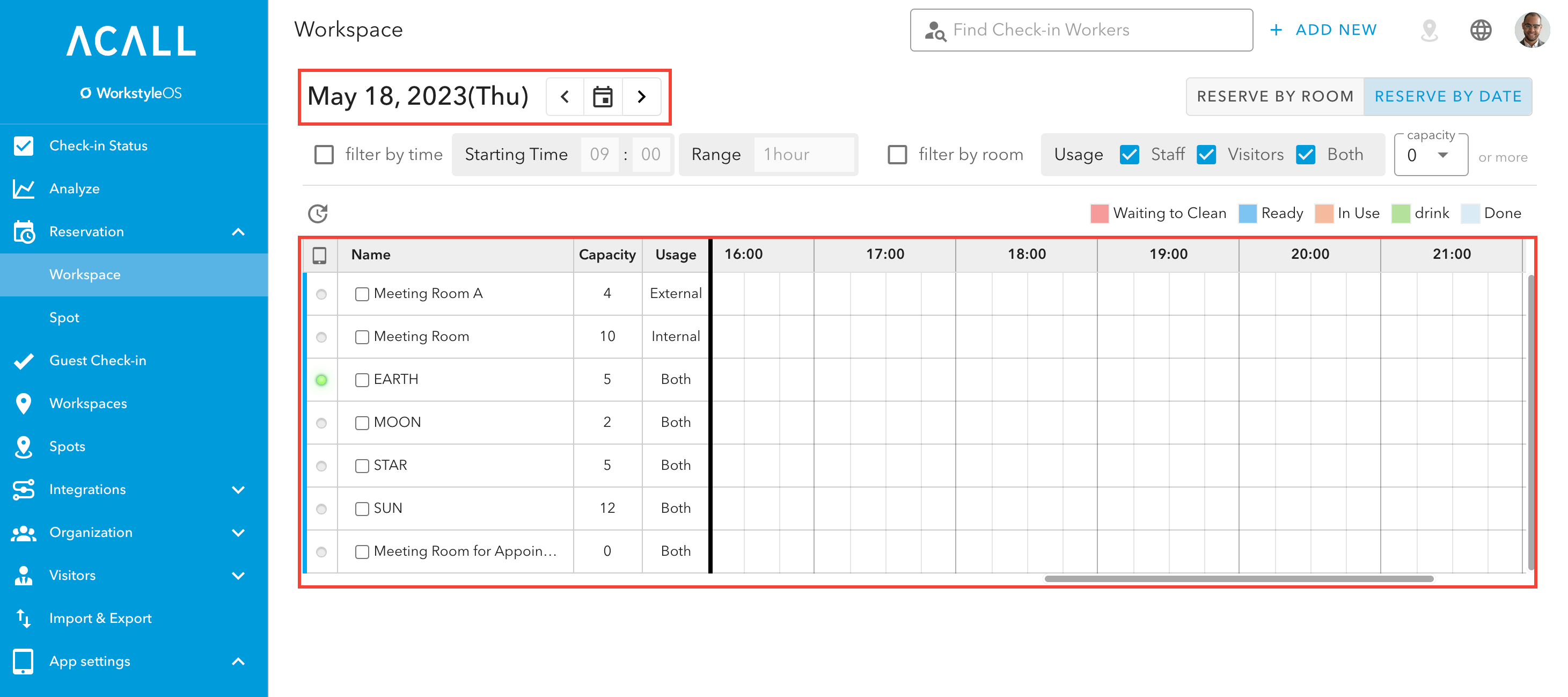Image resolution: width=1568 pixels, height=697 pixels.
Task: Click the Guest Check-in checkmark icon
Action: (x=23, y=361)
